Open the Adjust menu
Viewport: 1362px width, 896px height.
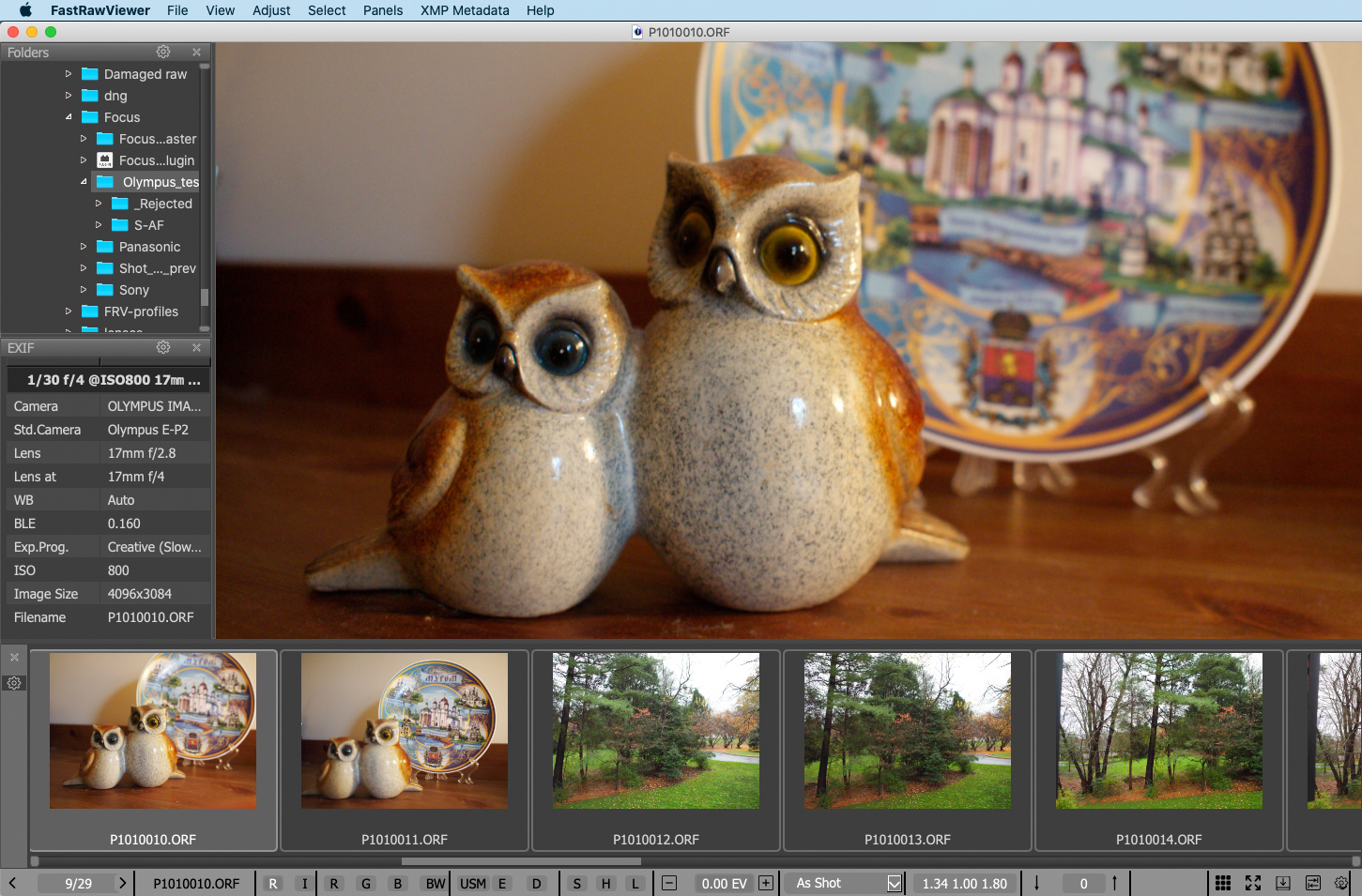point(271,10)
